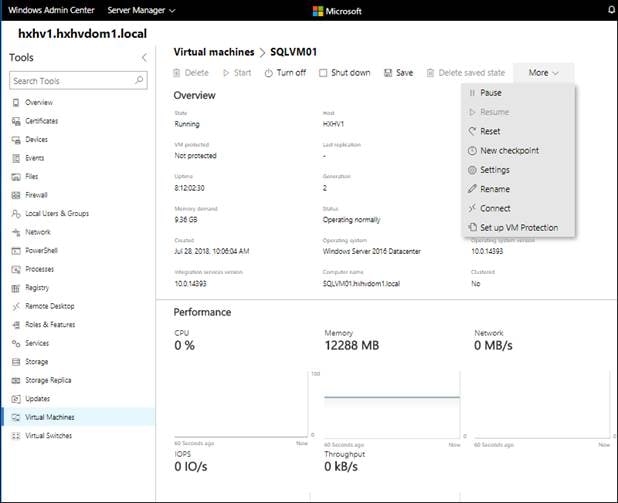Click the Operating normally status text
The image size is (618, 503).
click(x=352, y=220)
